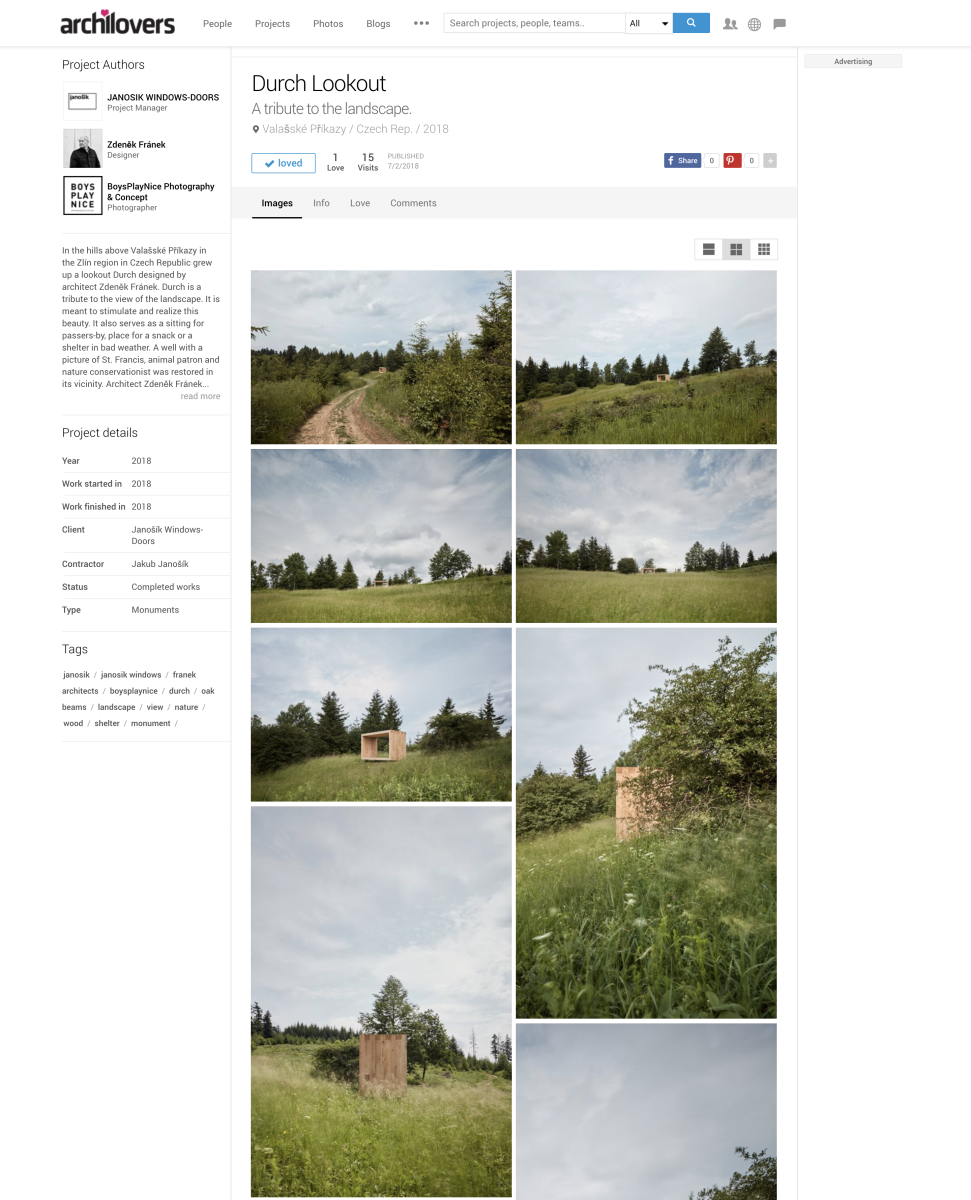The width and height of the screenshot is (971, 1200).
Task: Click the BoysPlayNice photographer logo
Action: click(x=82, y=196)
